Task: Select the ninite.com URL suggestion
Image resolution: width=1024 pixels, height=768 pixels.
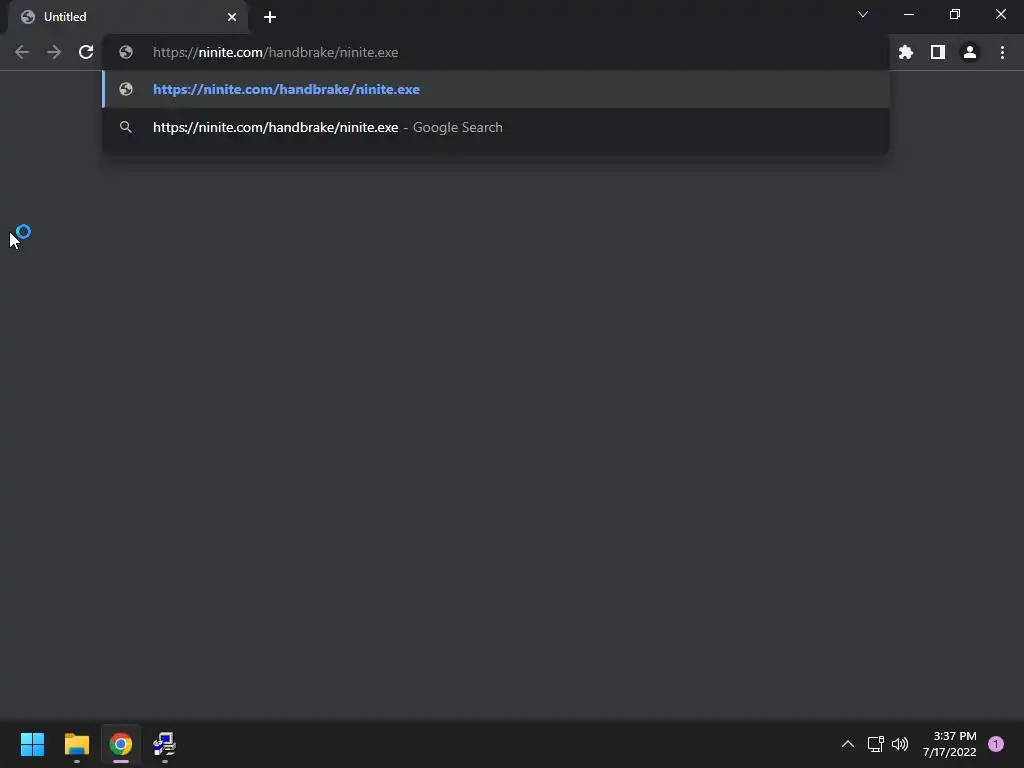Action: click(496, 89)
